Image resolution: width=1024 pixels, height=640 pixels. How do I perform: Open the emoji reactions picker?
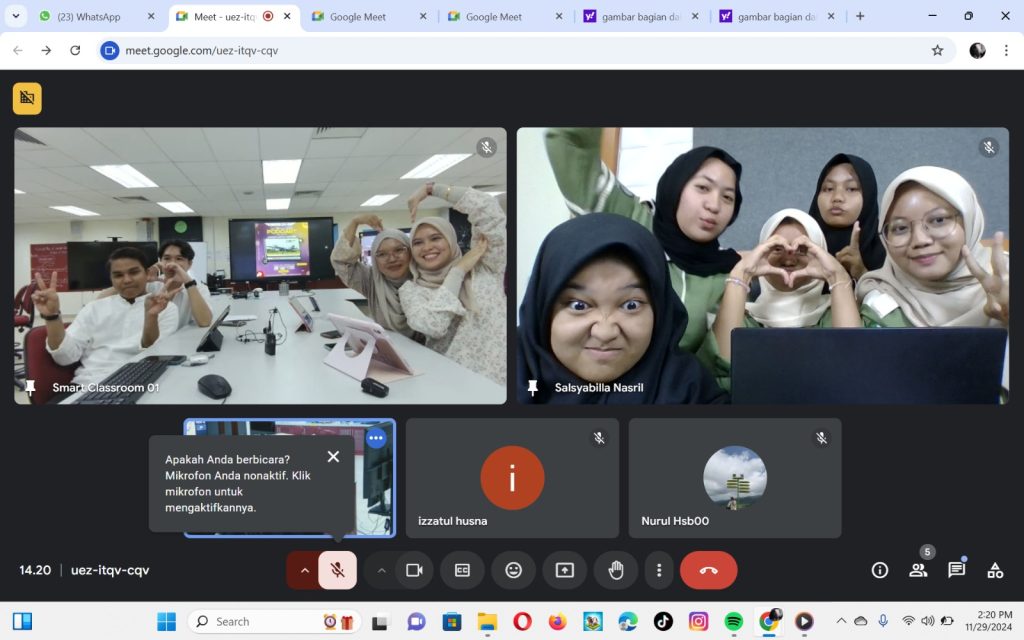tap(513, 570)
